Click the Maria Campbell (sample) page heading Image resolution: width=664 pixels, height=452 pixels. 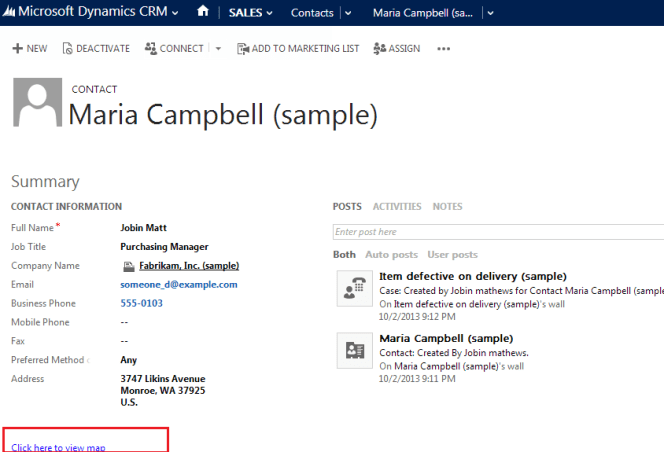tap(223, 114)
